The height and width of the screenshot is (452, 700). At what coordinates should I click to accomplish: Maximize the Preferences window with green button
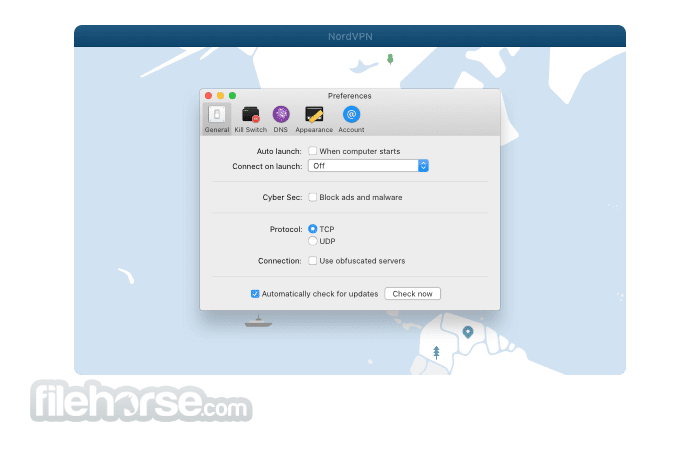pyautogui.click(x=233, y=96)
